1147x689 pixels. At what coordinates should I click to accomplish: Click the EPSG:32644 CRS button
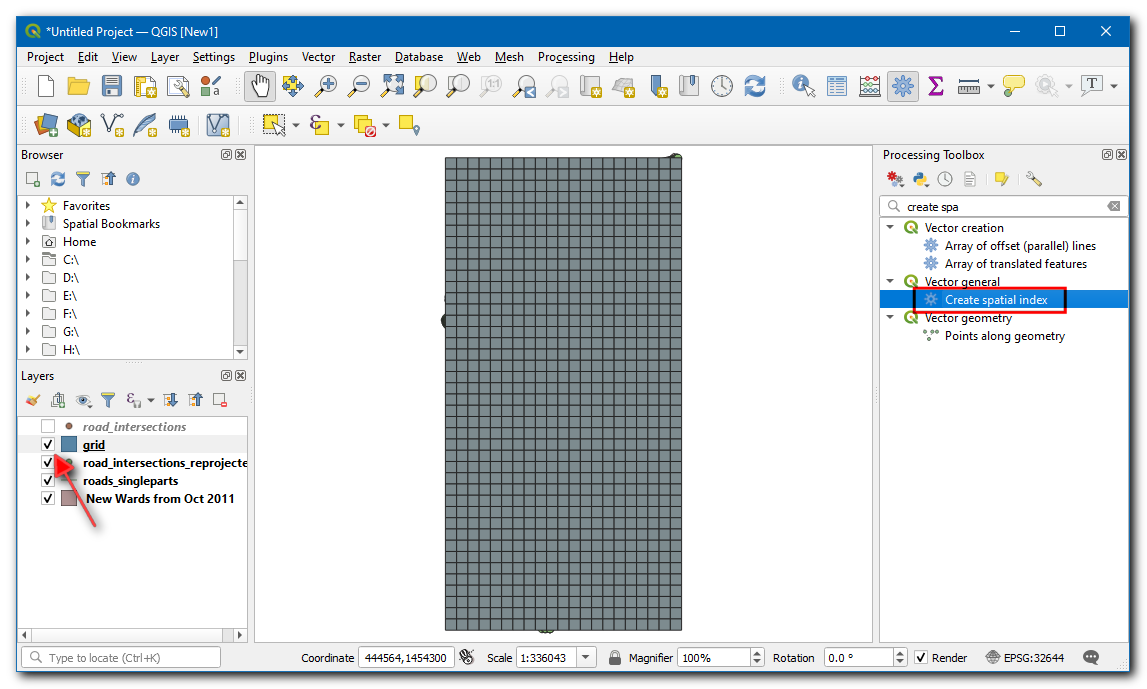(x=1028, y=658)
